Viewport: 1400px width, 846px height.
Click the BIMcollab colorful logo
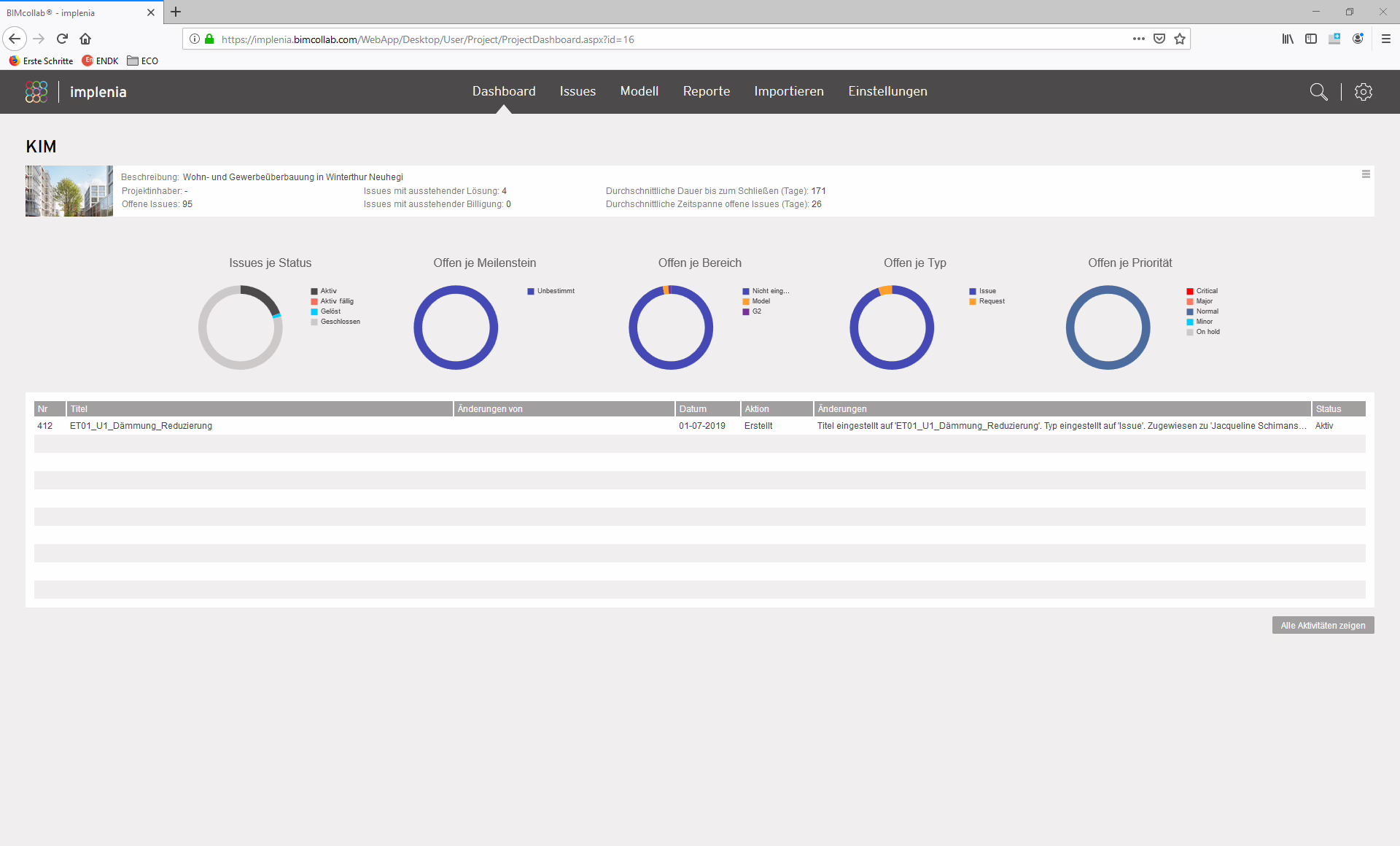[36, 92]
